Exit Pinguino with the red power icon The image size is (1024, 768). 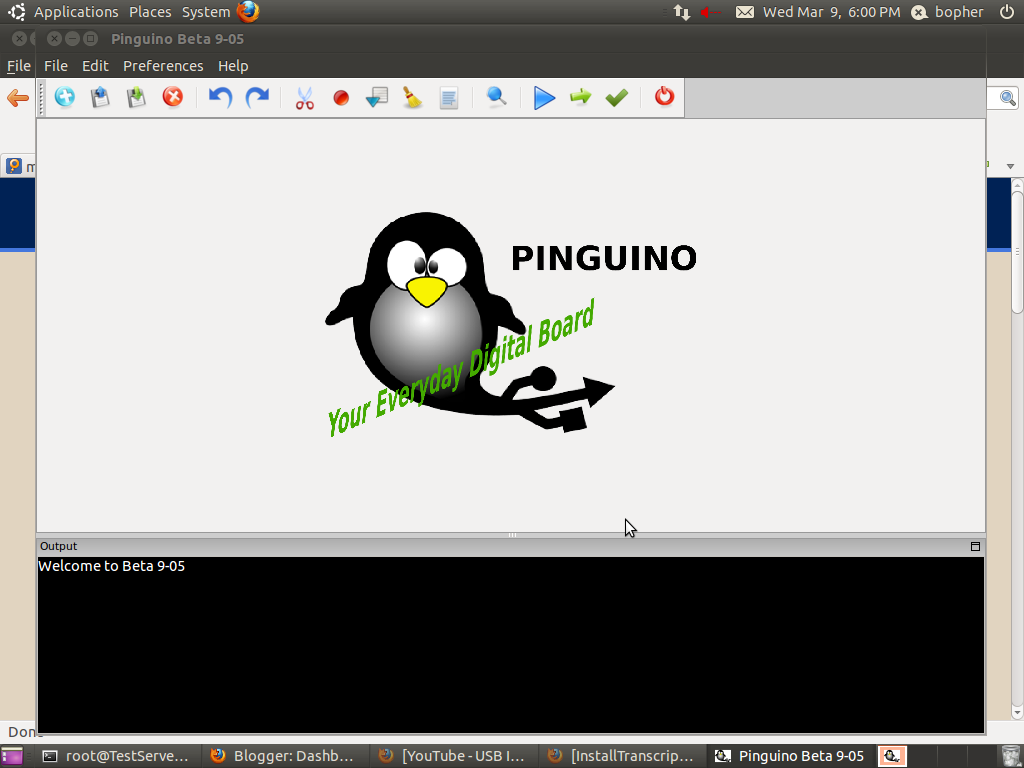(x=663, y=97)
